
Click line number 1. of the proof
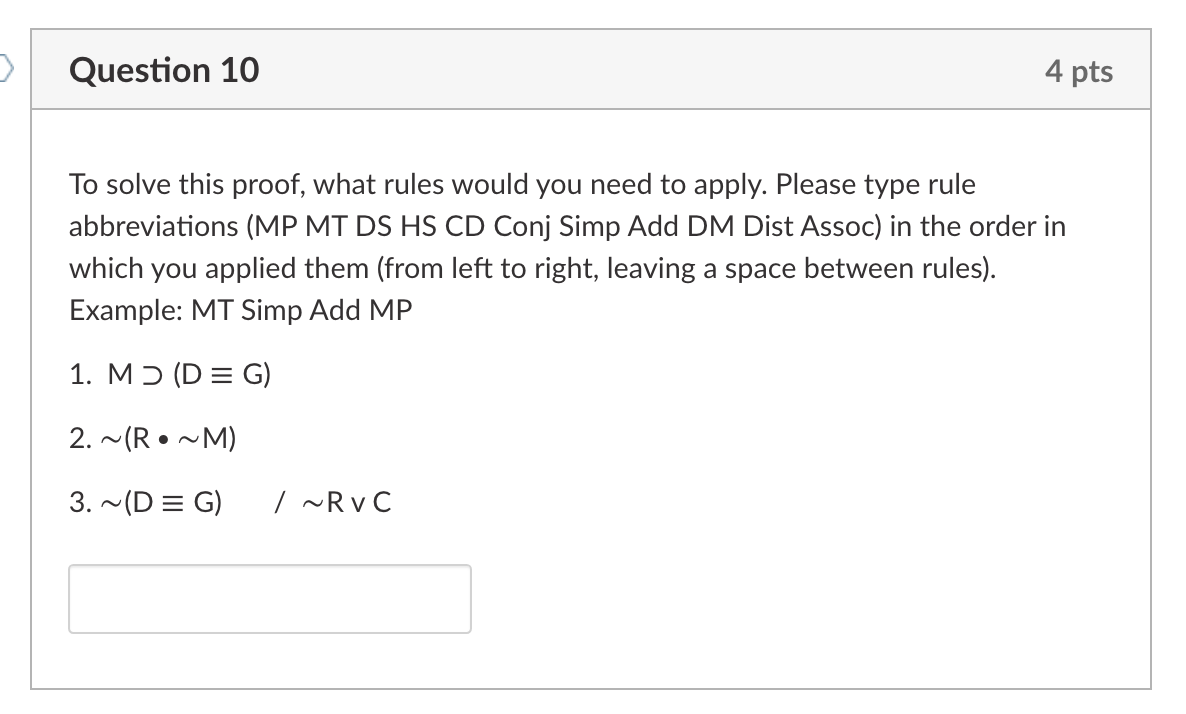80,374
